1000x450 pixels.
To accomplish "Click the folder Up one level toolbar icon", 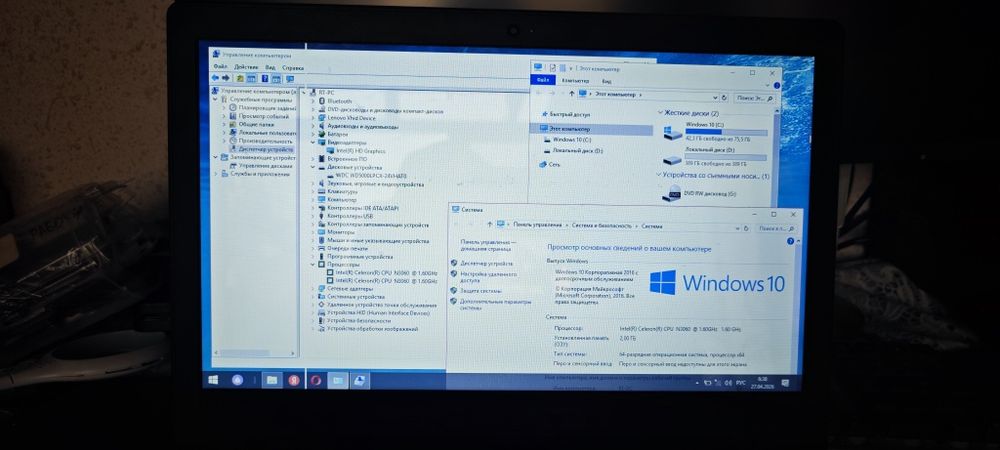I will pyautogui.click(x=240, y=78).
